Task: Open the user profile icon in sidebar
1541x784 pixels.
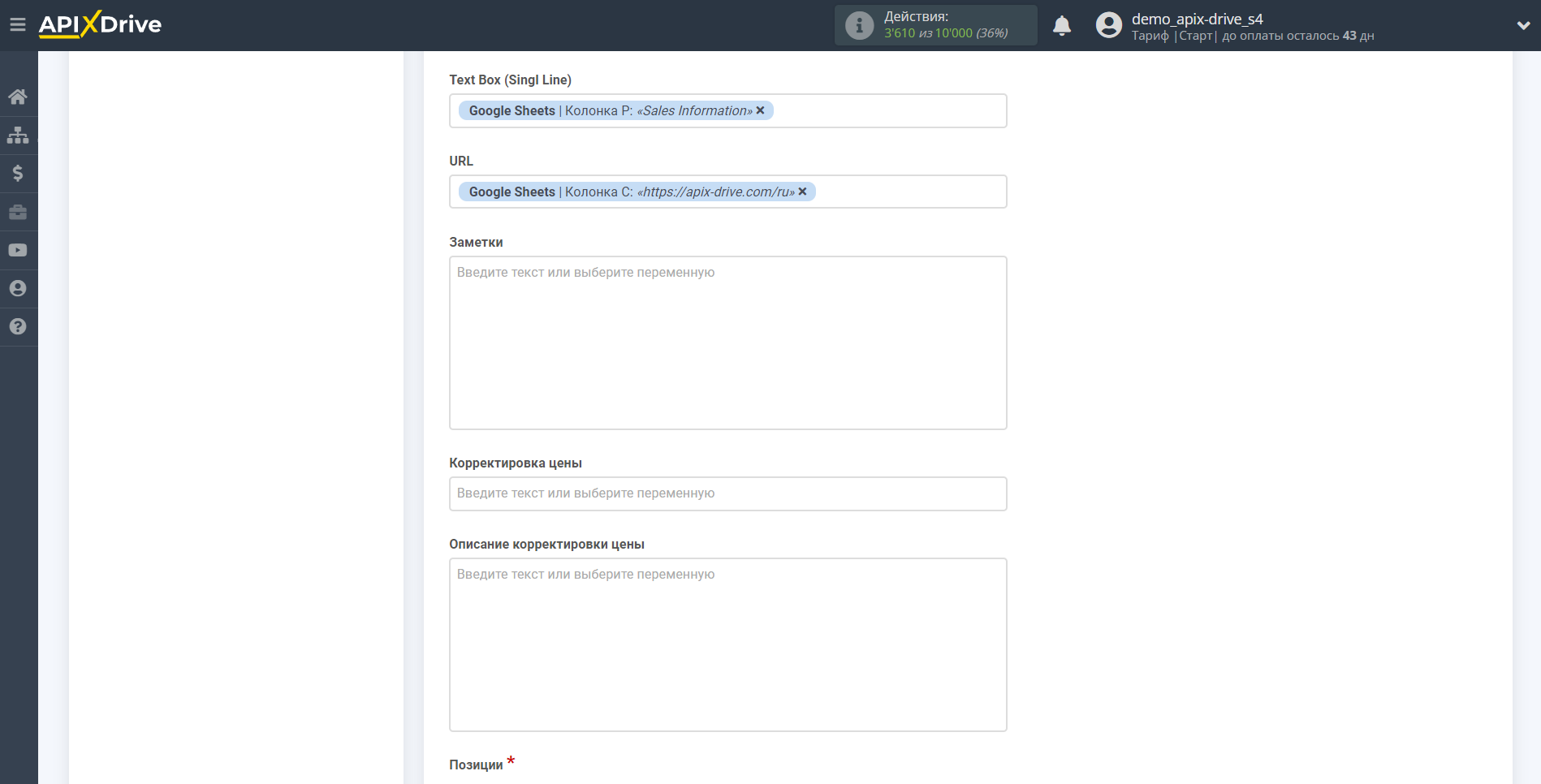Action: click(18, 288)
